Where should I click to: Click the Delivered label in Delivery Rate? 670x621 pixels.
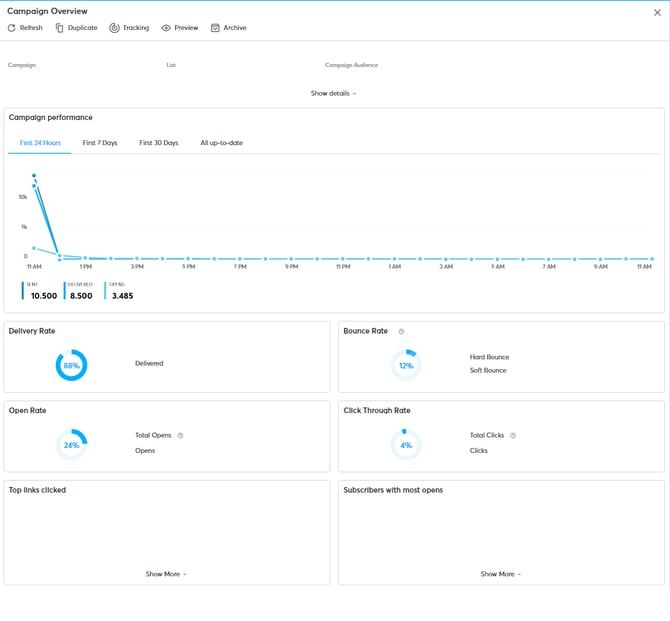point(149,363)
